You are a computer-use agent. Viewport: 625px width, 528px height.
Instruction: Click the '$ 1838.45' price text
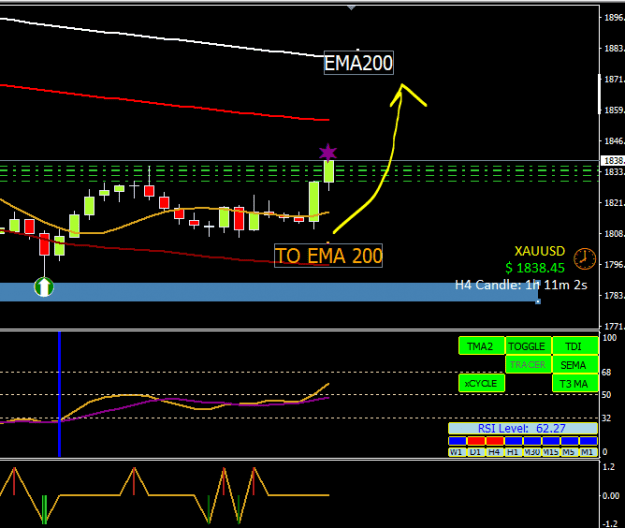pyautogui.click(x=535, y=268)
